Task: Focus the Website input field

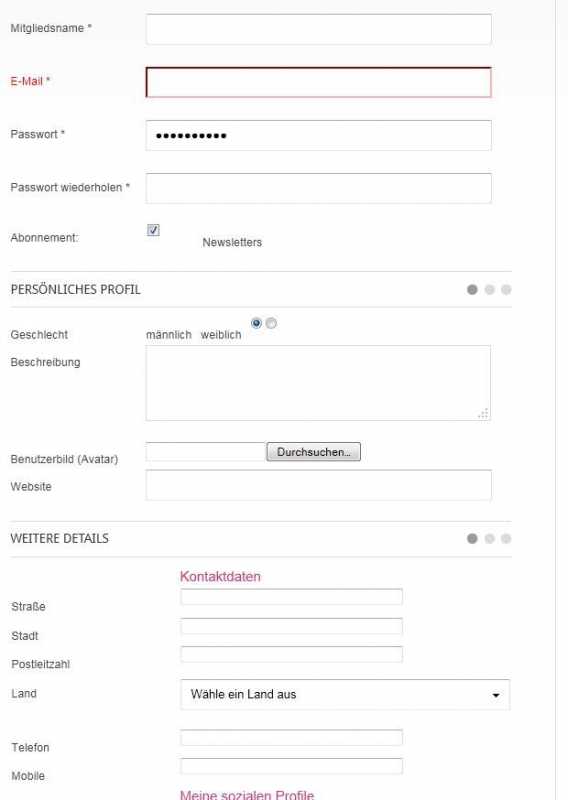Action: 319,485
